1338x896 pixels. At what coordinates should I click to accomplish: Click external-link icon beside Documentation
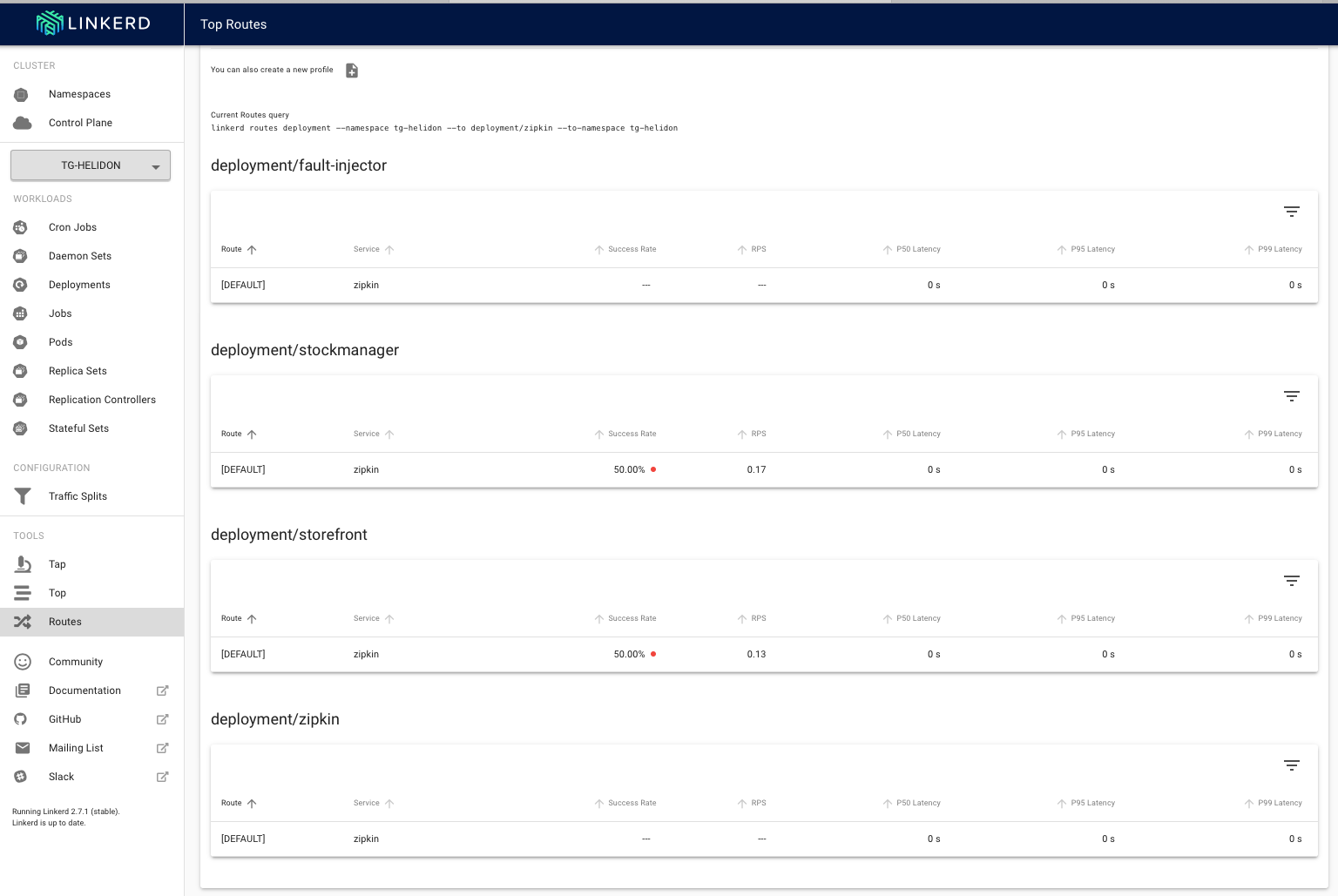(162, 691)
